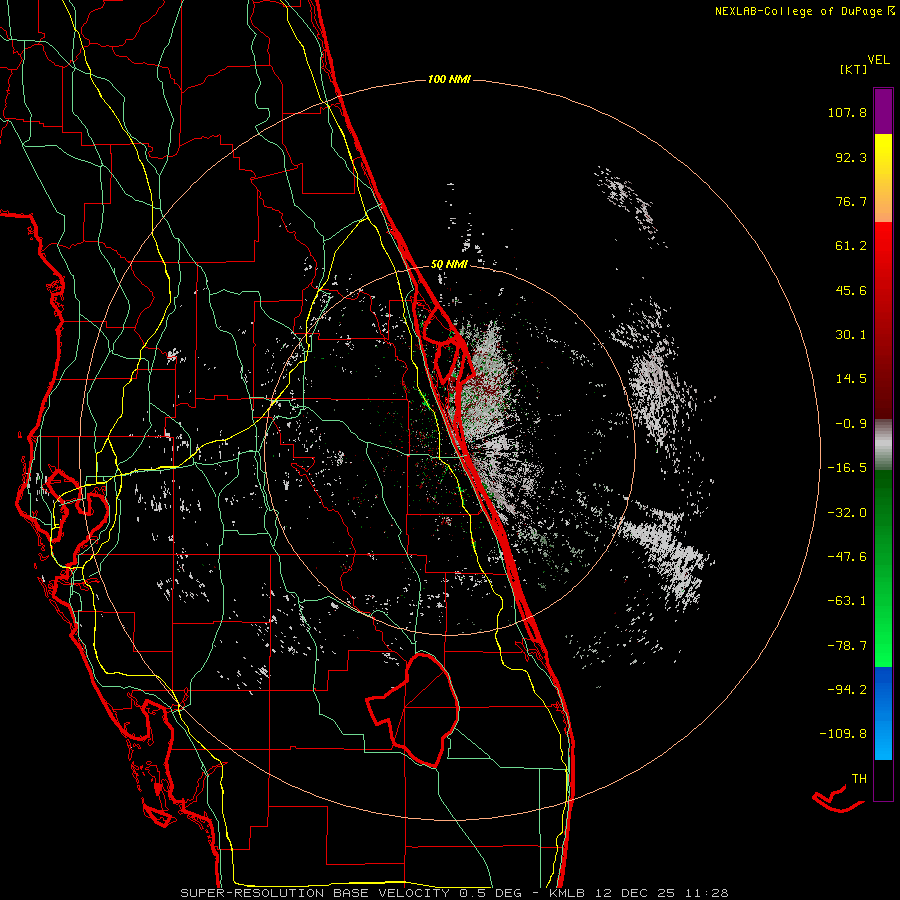This screenshot has height=900, width=900.
Task: Click the black TH segment of color bar
Action: tap(883, 779)
